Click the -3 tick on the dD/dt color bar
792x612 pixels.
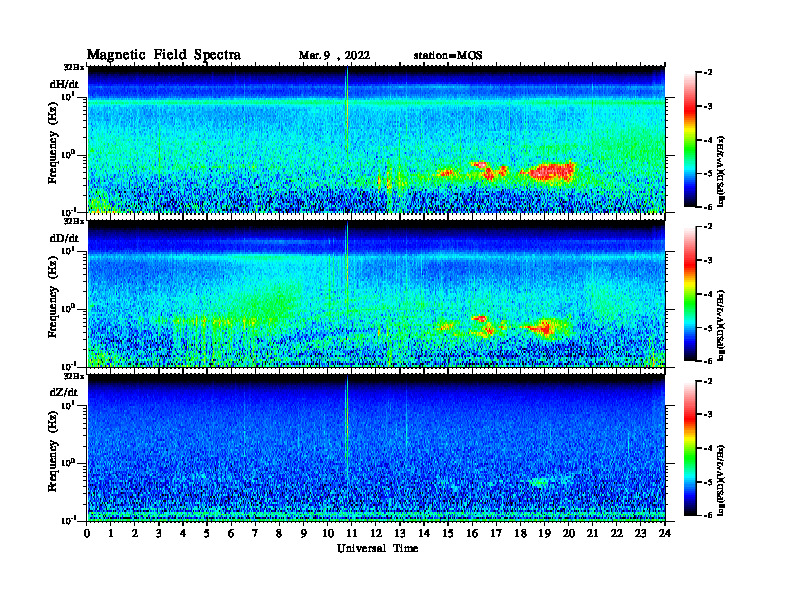coord(709,260)
